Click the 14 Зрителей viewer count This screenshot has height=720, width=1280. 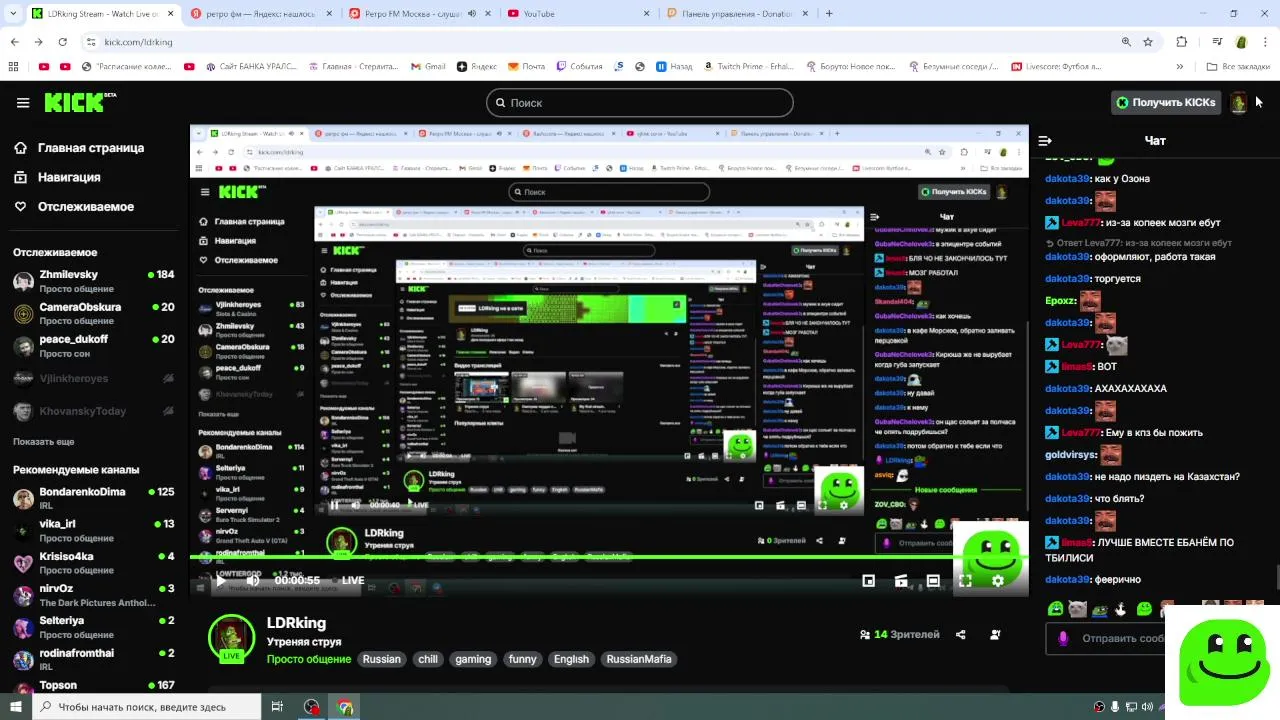[900, 635]
